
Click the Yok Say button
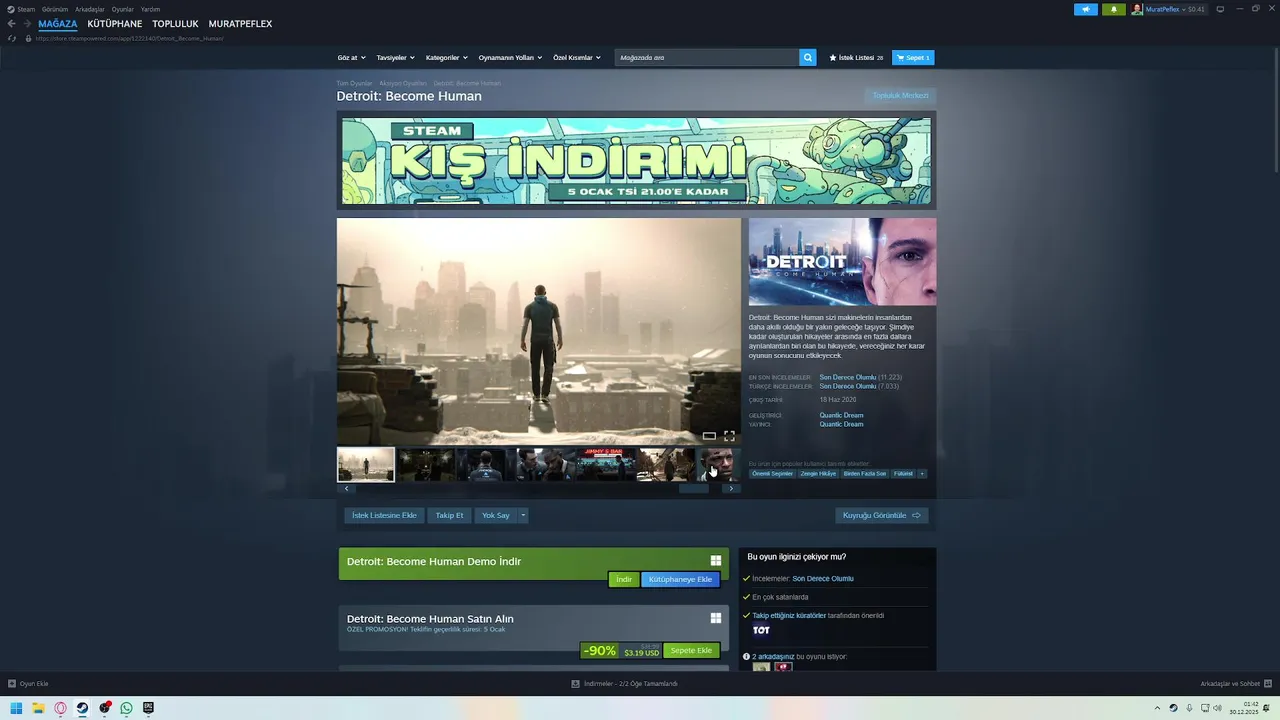(x=496, y=515)
